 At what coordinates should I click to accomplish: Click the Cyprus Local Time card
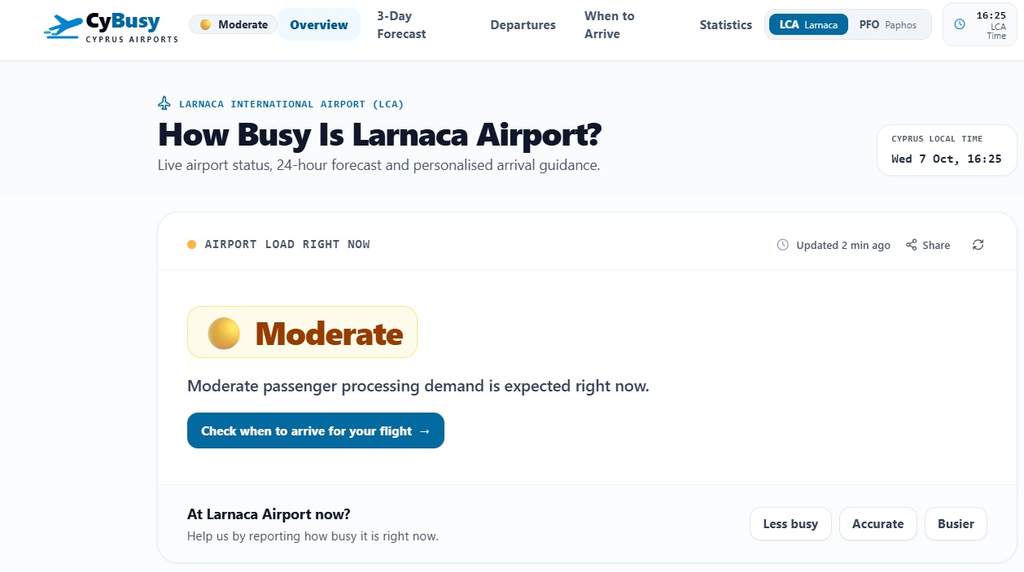tap(946, 150)
